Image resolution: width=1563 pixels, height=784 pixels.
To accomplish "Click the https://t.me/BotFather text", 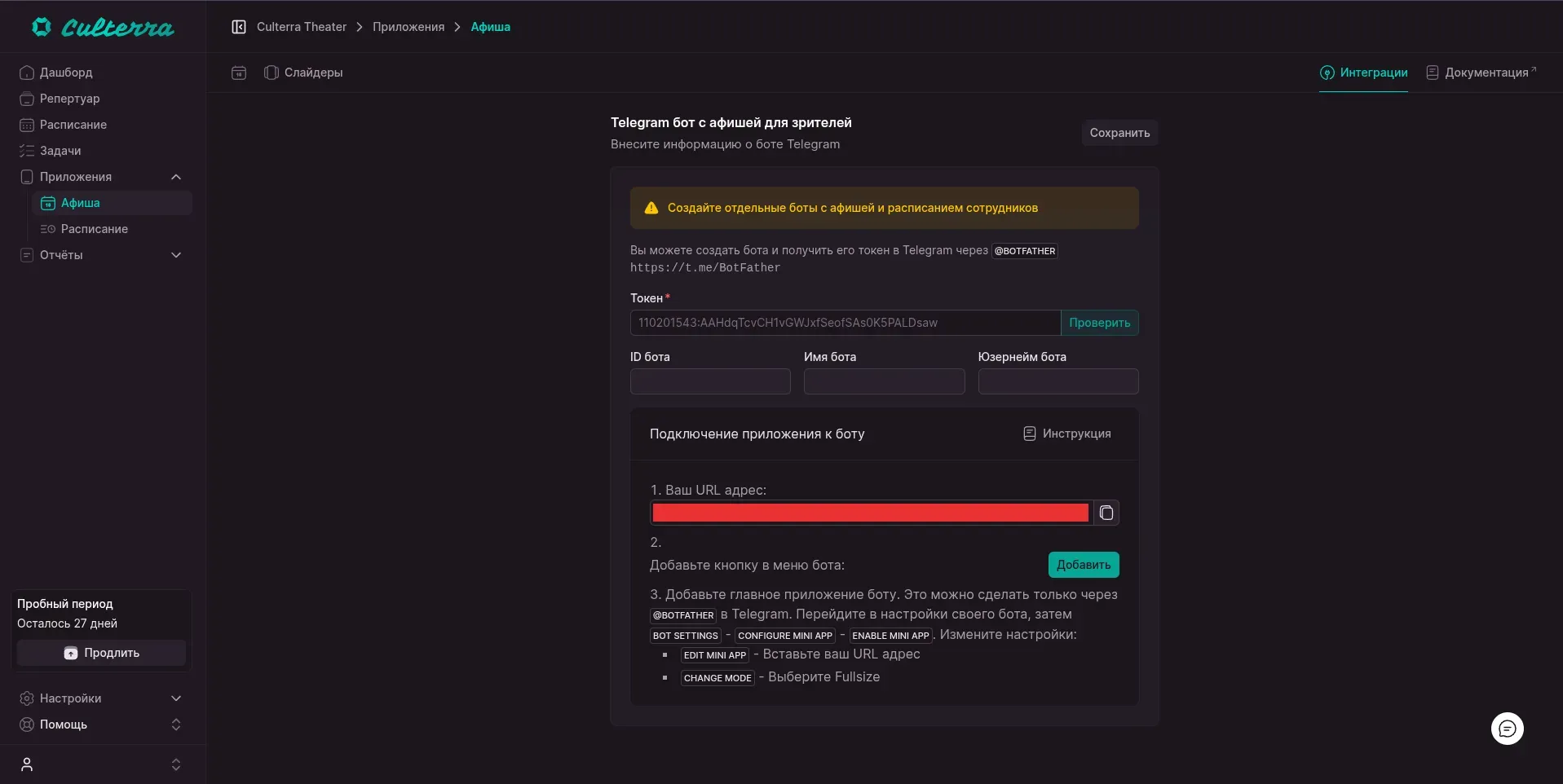I will tap(705, 267).
